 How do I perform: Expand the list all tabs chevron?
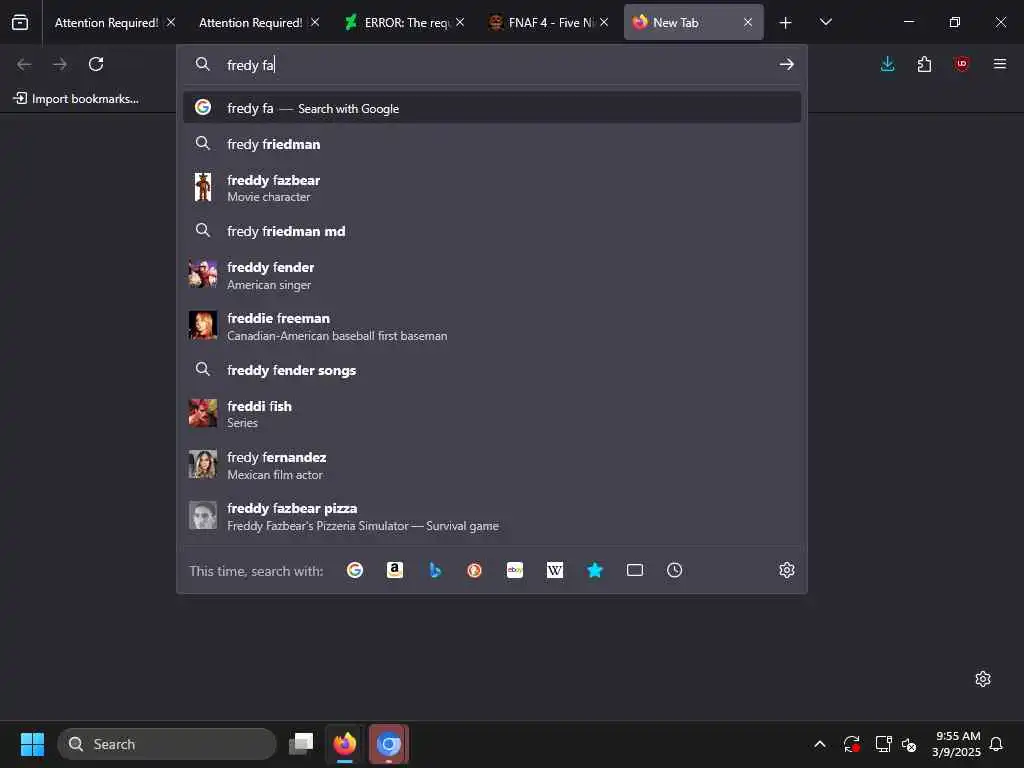(825, 22)
